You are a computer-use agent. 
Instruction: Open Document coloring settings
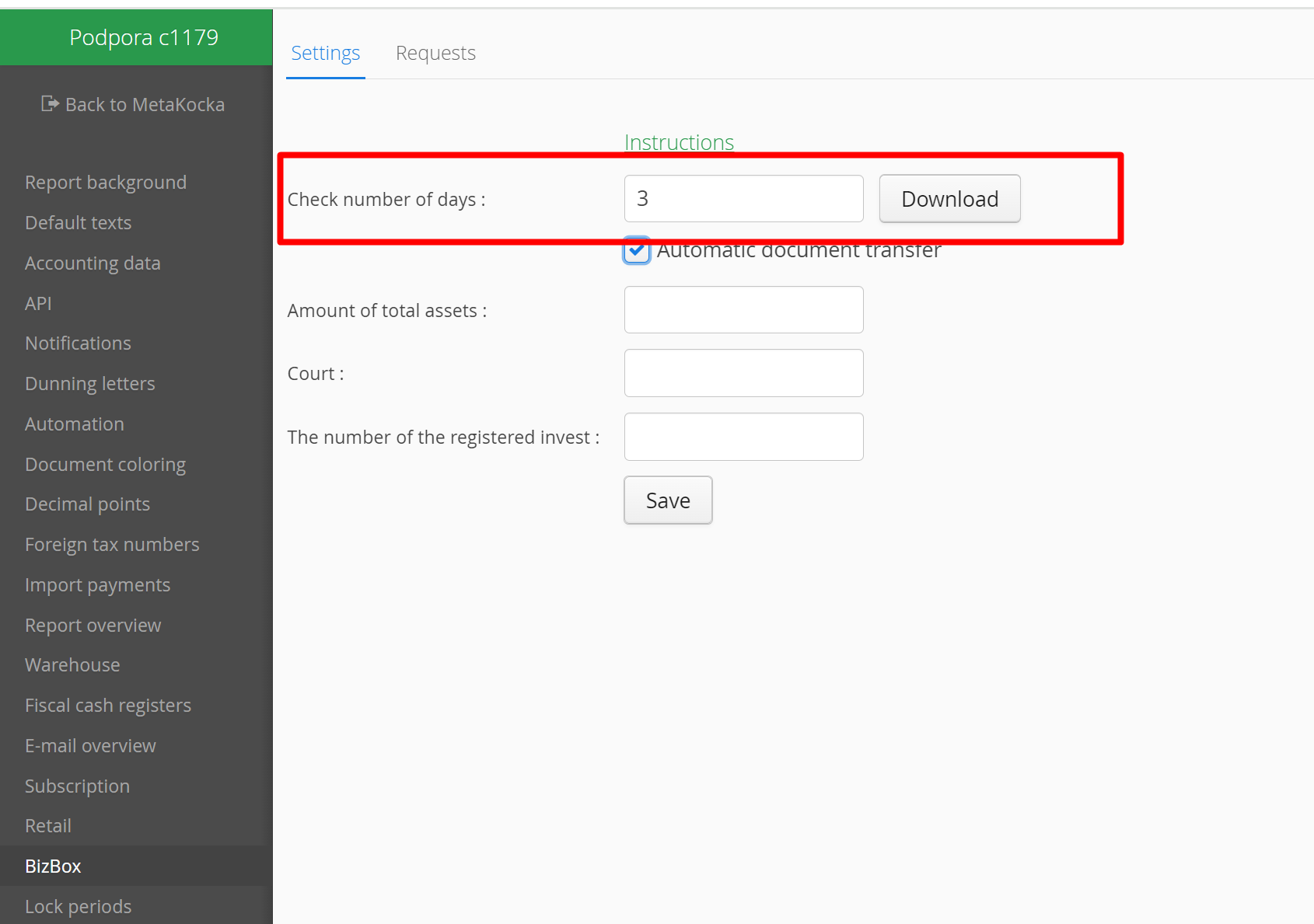click(x=106, y=465)
